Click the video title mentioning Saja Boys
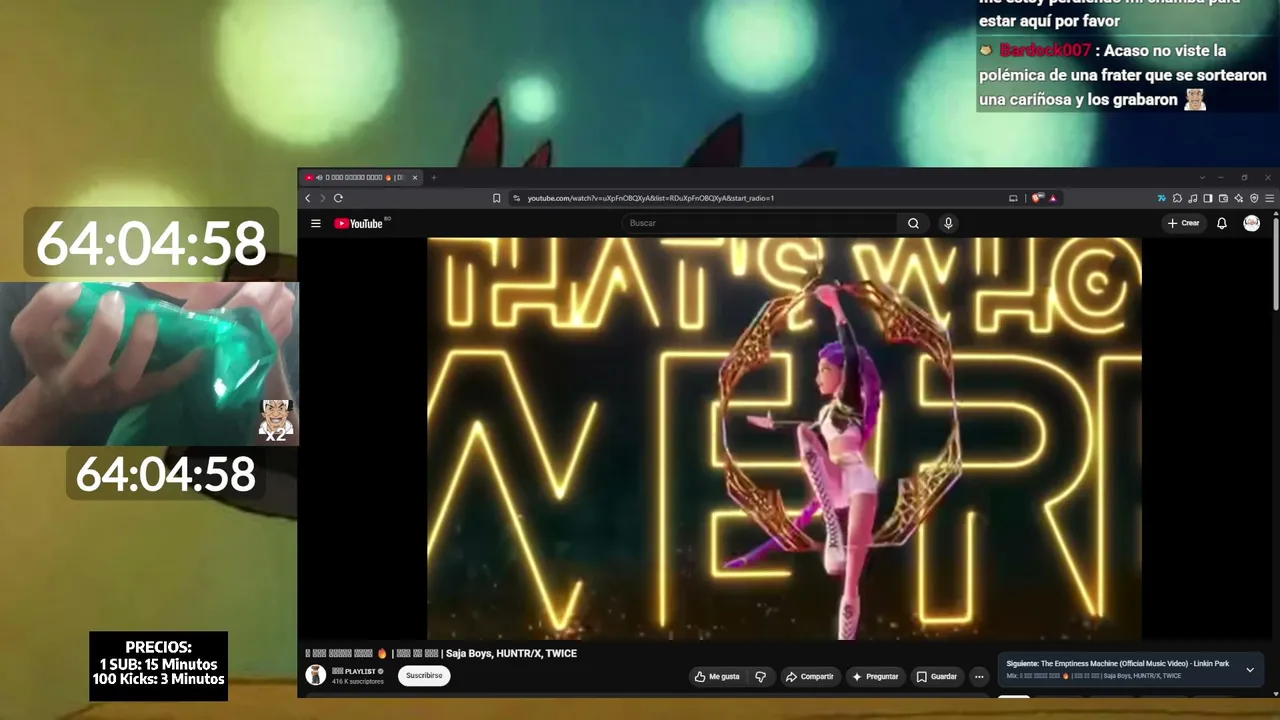Viewport: 1280px width, 720px height. click(x=441, y=653)
